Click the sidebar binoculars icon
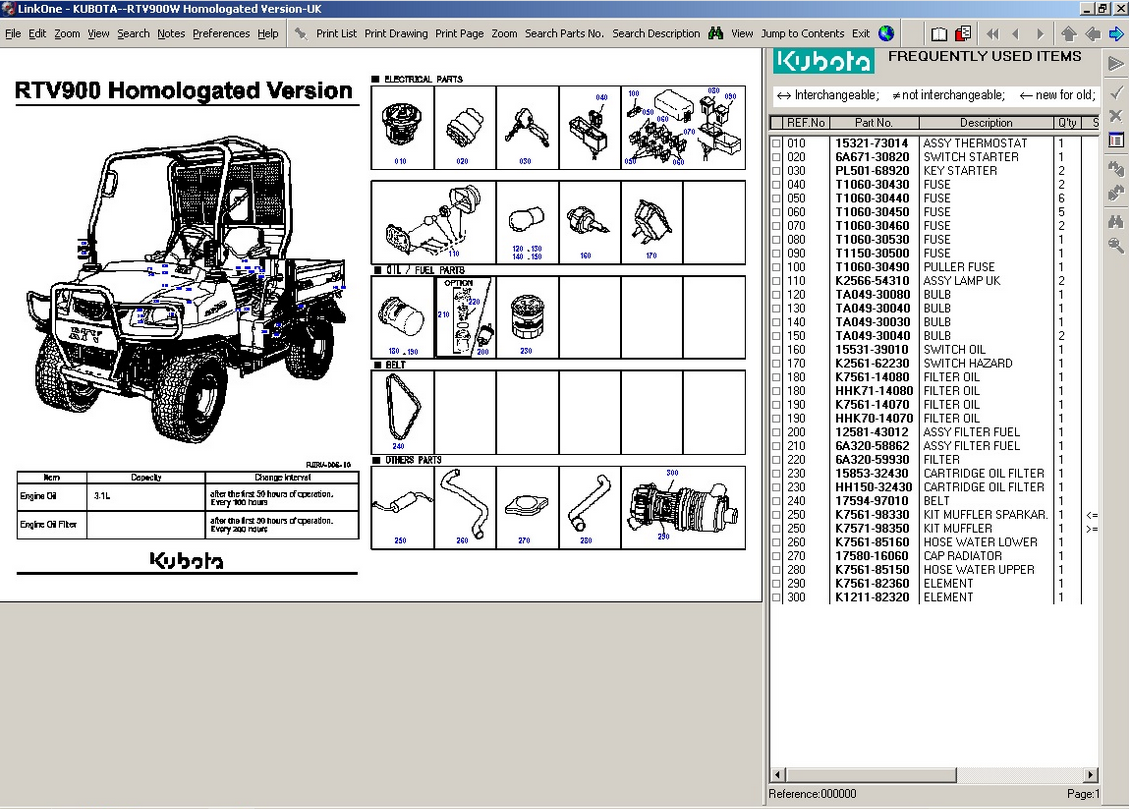 tap(1116, 221)
